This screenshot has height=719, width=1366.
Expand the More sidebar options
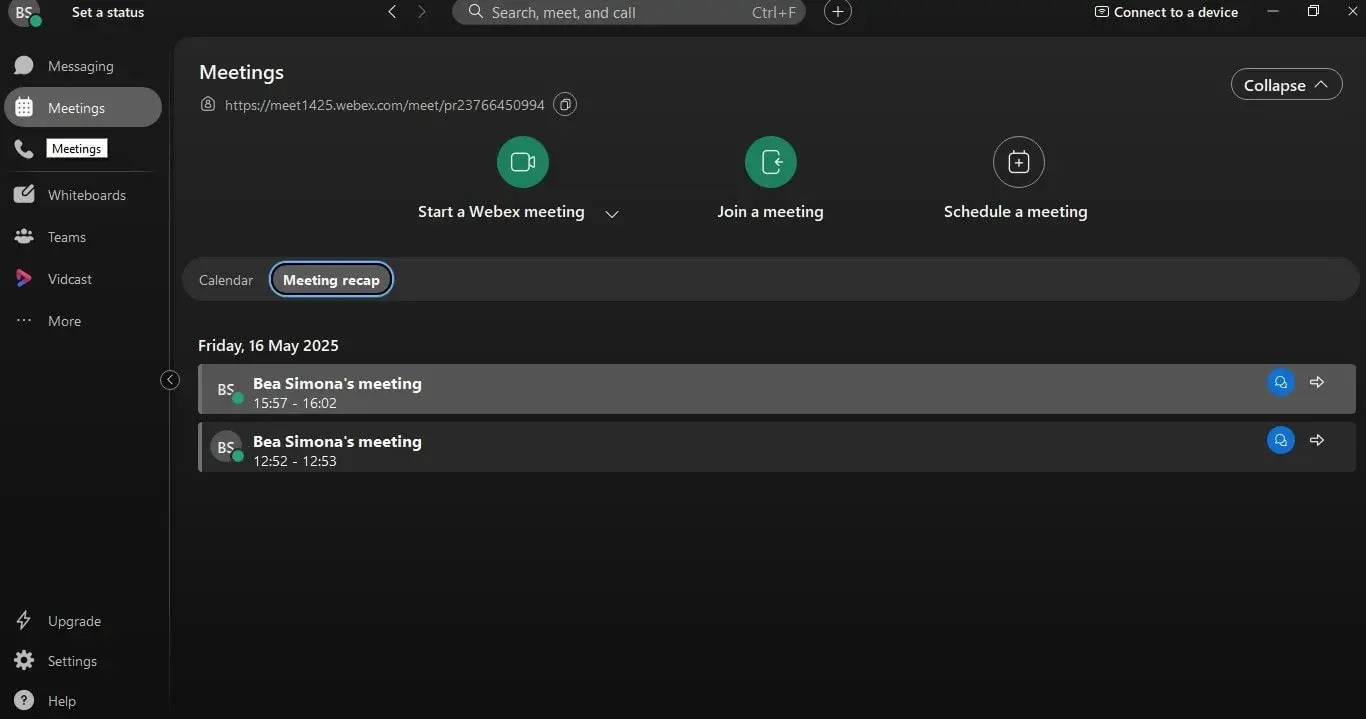tap(64, 321)
